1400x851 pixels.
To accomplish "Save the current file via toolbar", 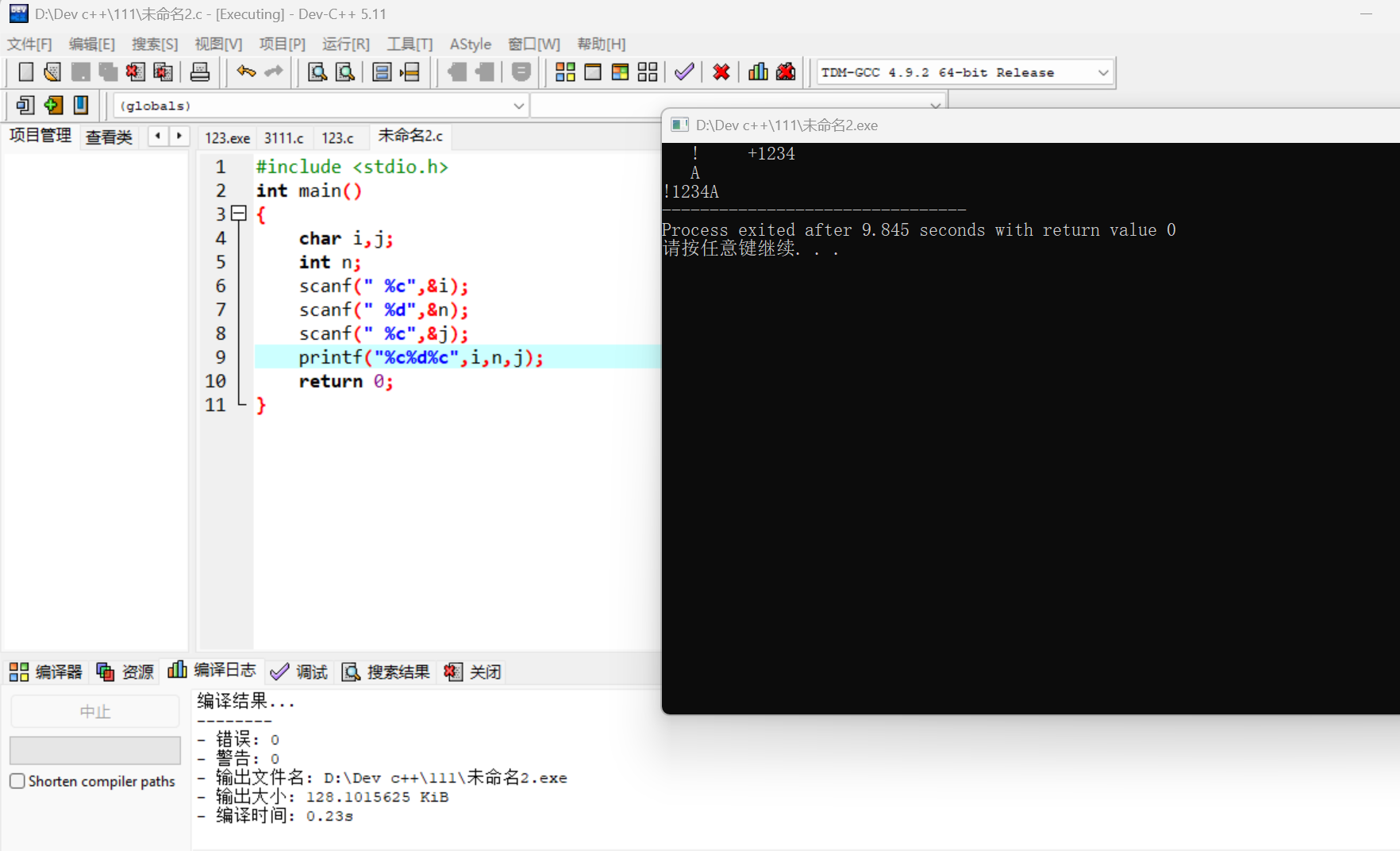I will pyautogui.click(x=80, y=72).
